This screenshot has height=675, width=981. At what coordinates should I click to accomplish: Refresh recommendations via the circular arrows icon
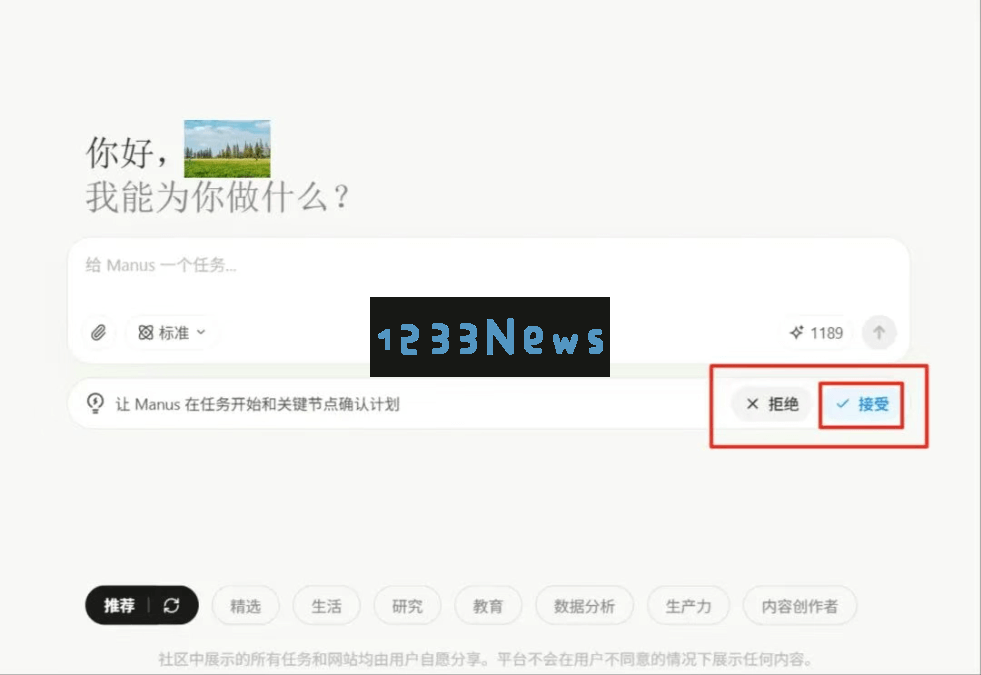171,606
